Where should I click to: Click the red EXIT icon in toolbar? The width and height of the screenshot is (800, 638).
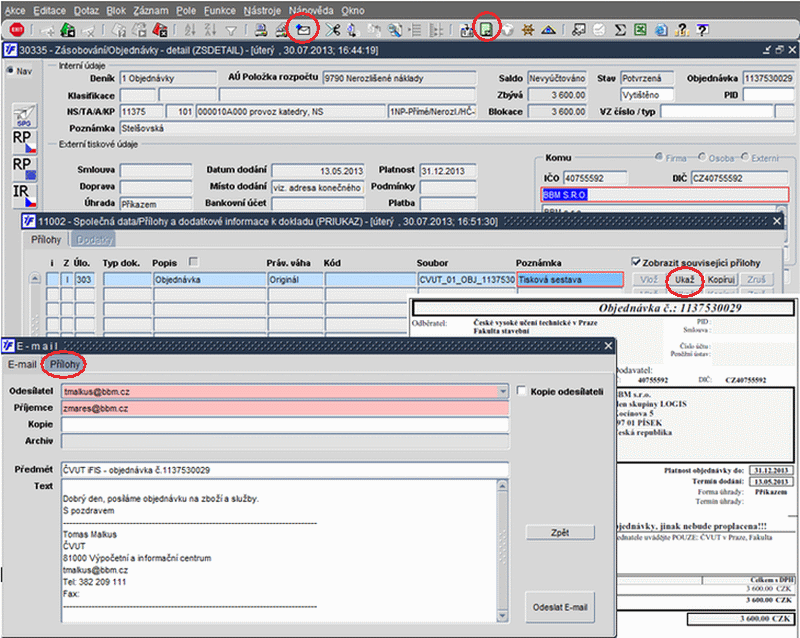click(17, 30)
